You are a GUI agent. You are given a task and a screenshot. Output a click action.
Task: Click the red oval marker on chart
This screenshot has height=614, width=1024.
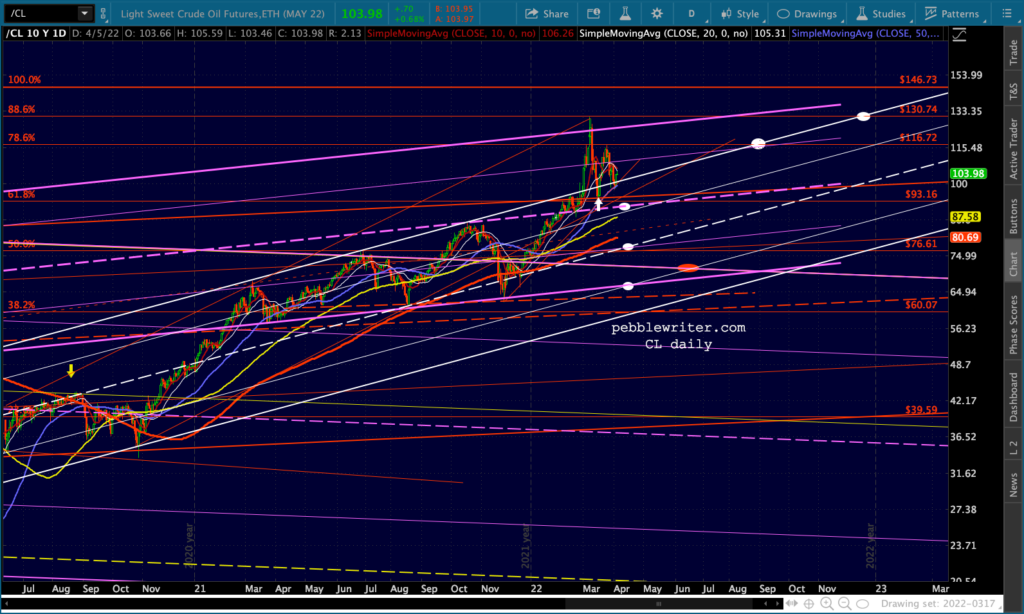pyautogui.click(x=688, y=268)
